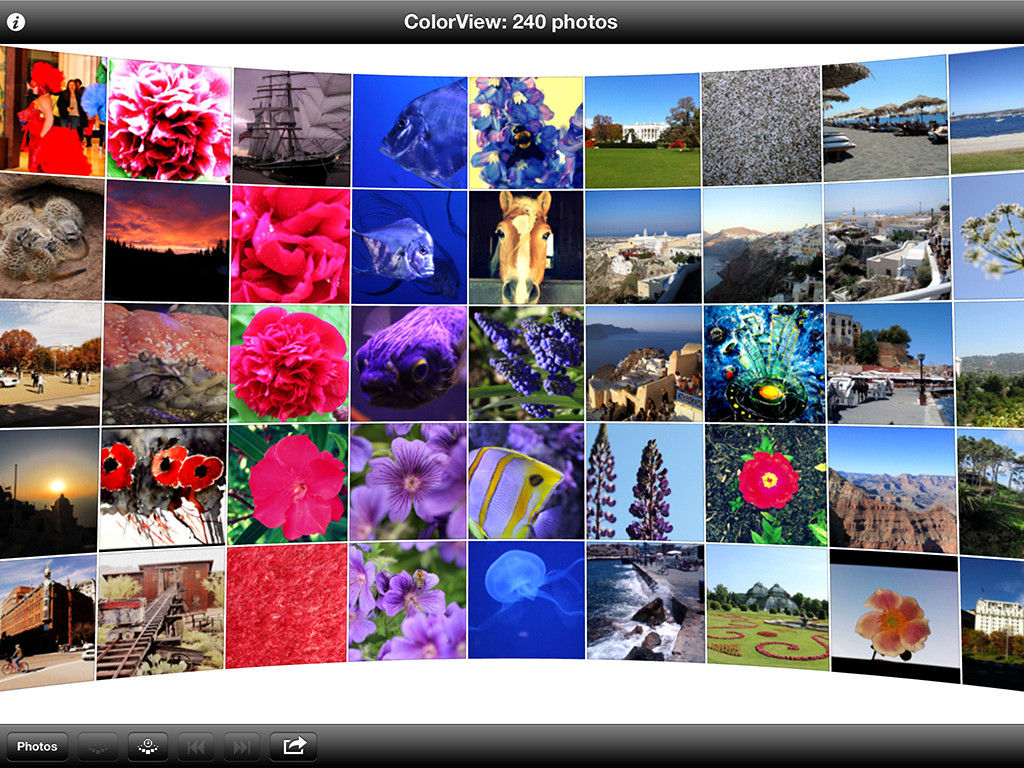Open the harbor promenade with lamp post photo
This screenshot has height=768, width=1024.
pos(889,364)
